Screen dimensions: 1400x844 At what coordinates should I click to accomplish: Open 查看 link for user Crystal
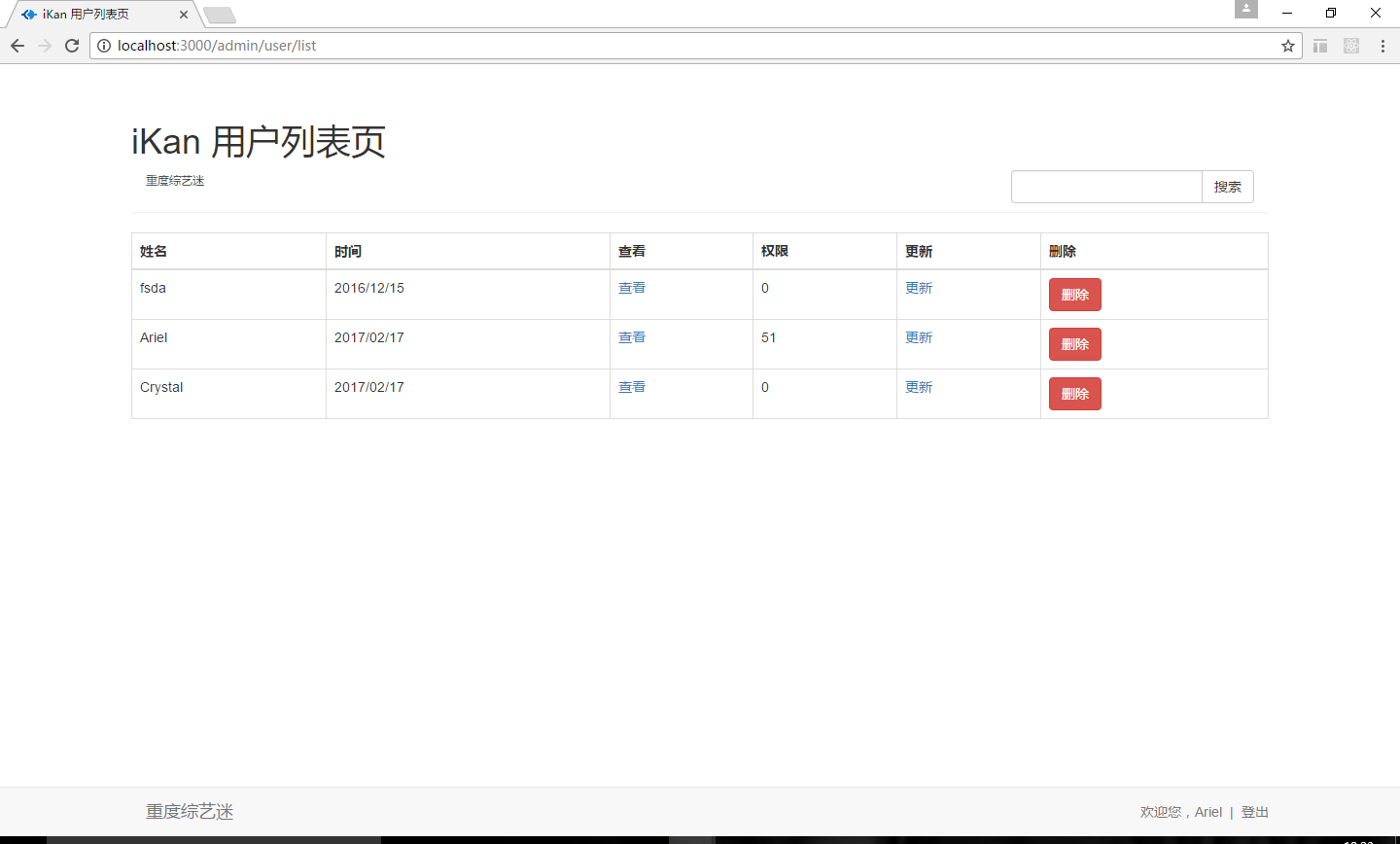[632, 387]
